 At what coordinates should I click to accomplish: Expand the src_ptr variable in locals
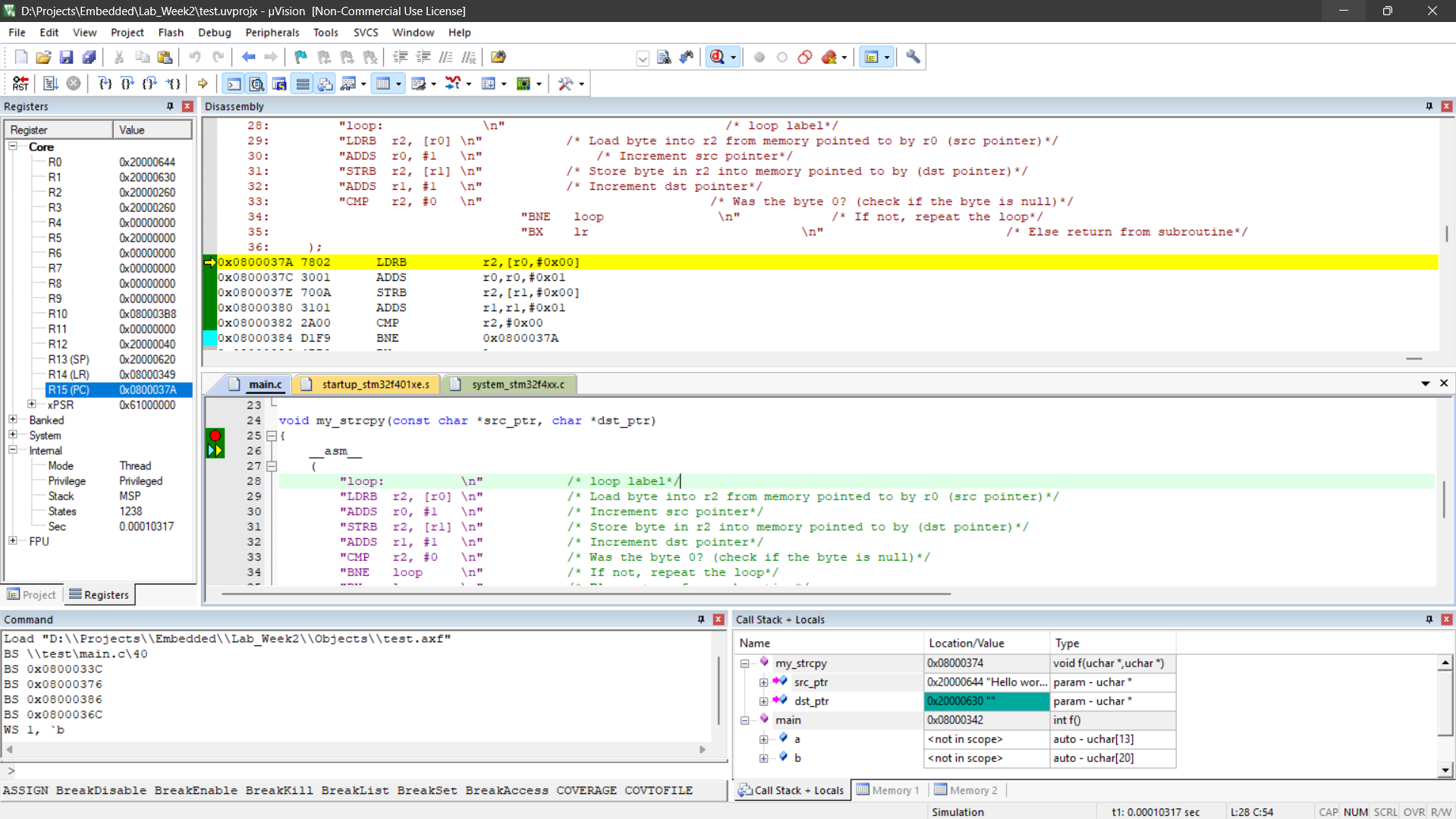763,682
